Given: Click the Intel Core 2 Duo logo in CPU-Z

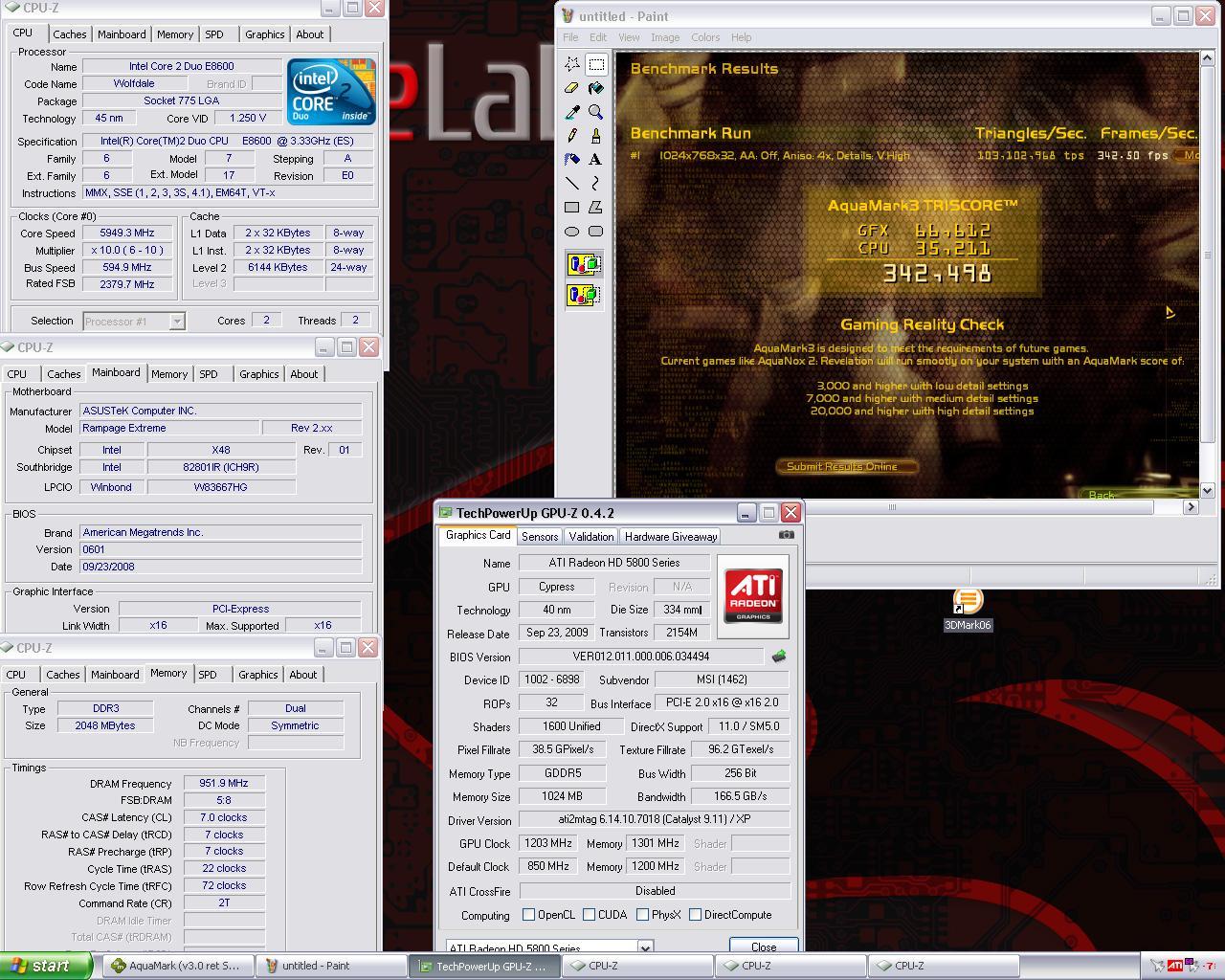Looking at the screenshot, I should [332, 92].
